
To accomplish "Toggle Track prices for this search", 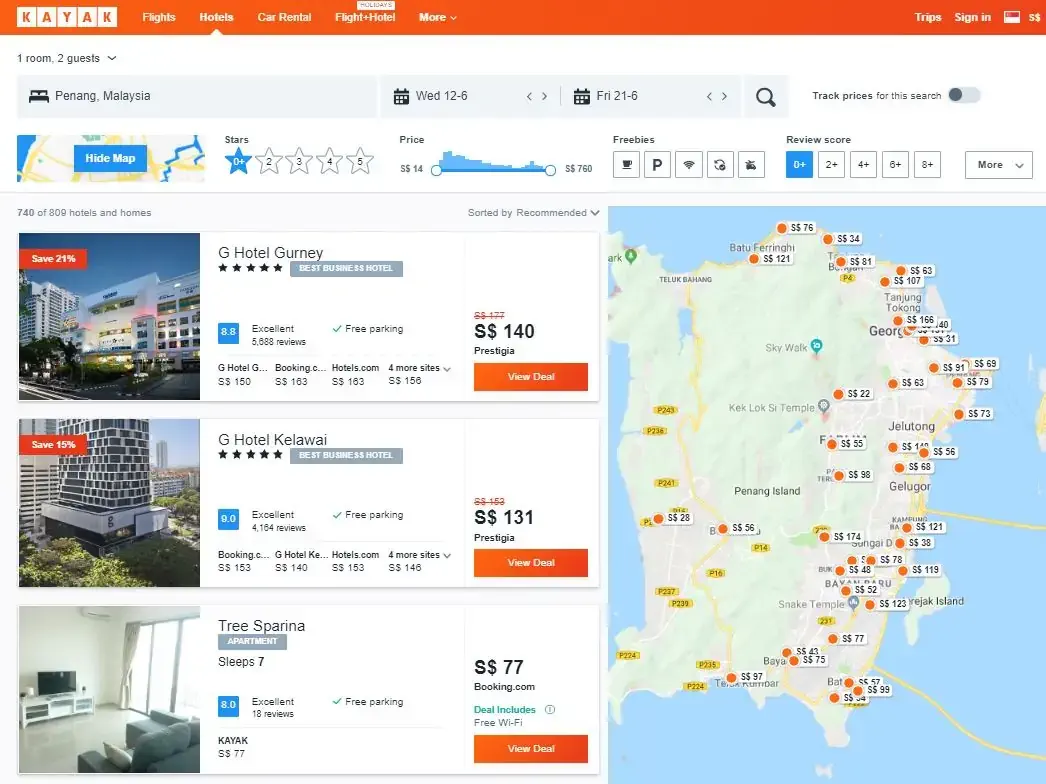I will 964,95.
